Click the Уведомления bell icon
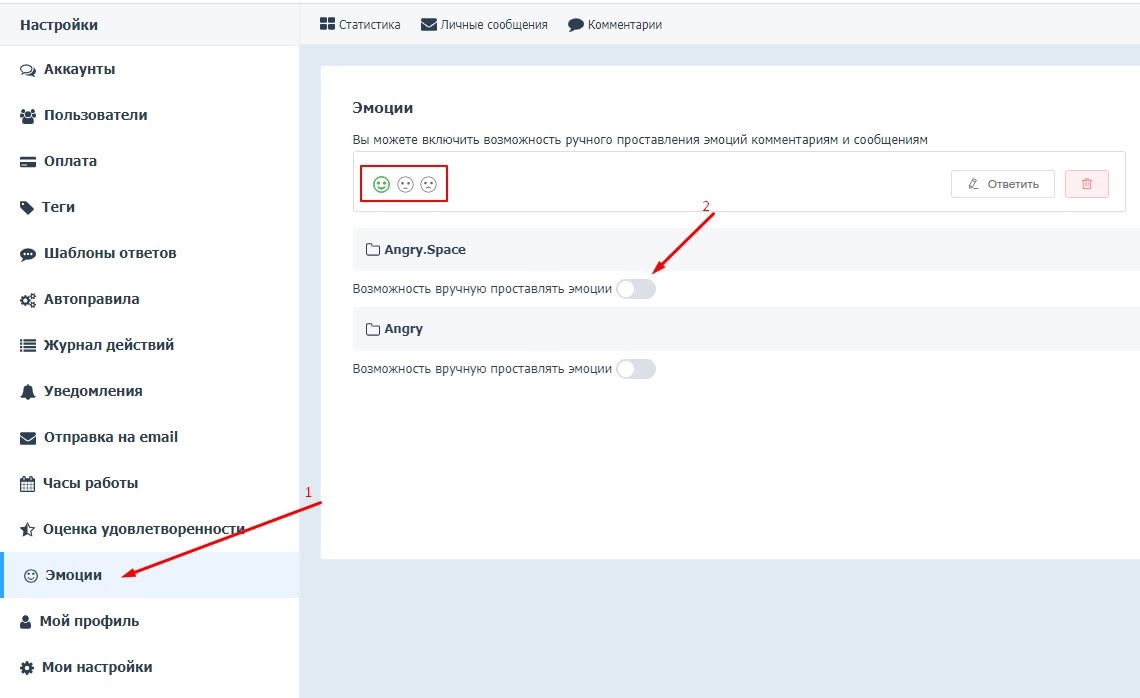The width and height of the screenshot is (1140, 698). point(28,392)
